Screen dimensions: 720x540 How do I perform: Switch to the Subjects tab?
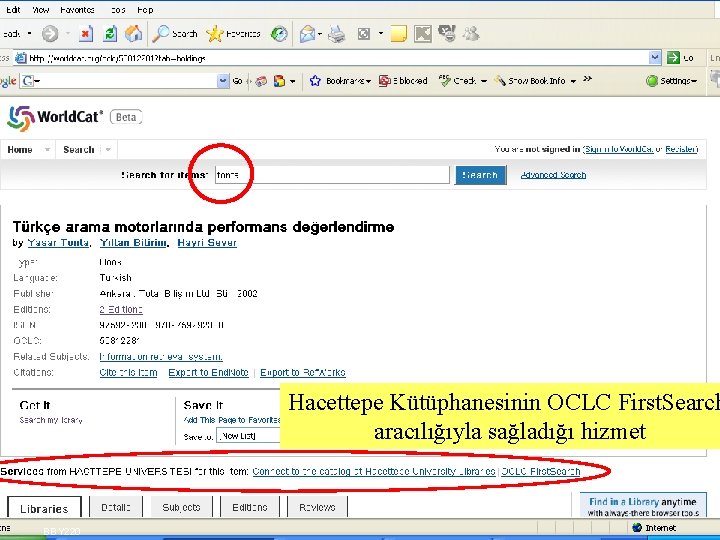pos(181,507)
